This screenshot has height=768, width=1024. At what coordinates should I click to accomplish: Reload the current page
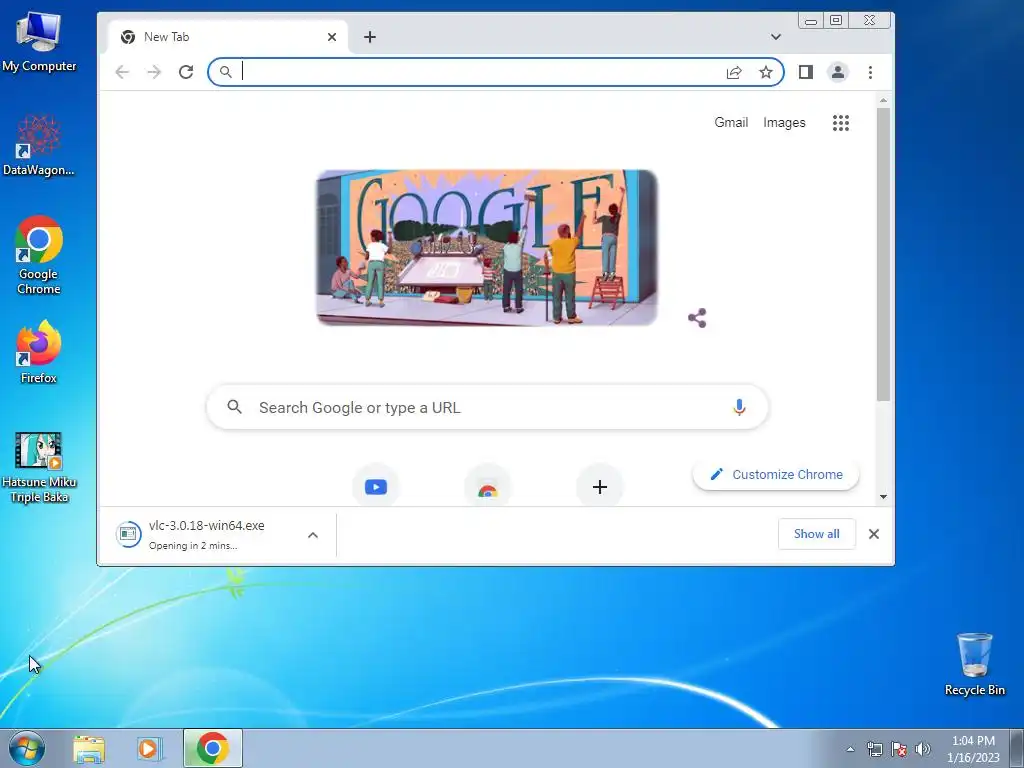pos(186,72)
